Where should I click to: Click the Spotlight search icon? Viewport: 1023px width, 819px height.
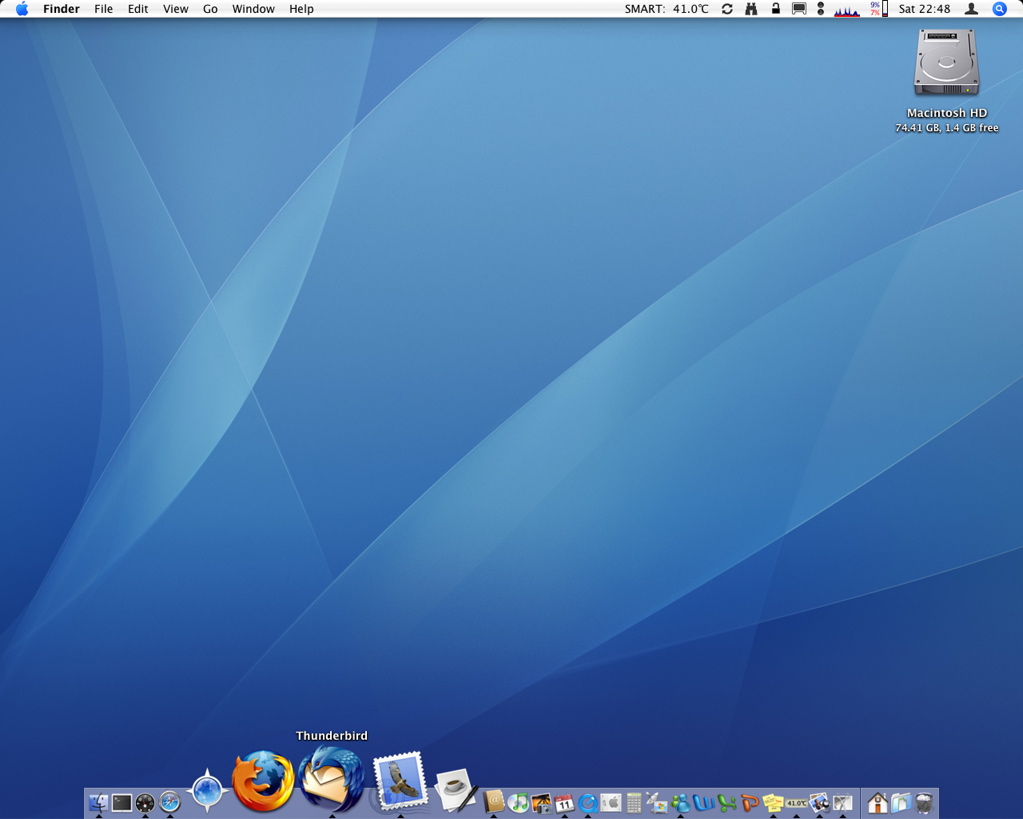click(x=999, y=9)
